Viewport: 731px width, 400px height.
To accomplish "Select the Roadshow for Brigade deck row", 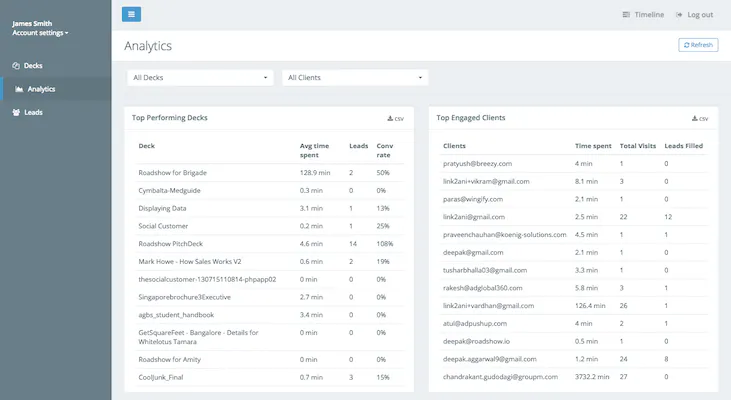I will coord(270,172).
